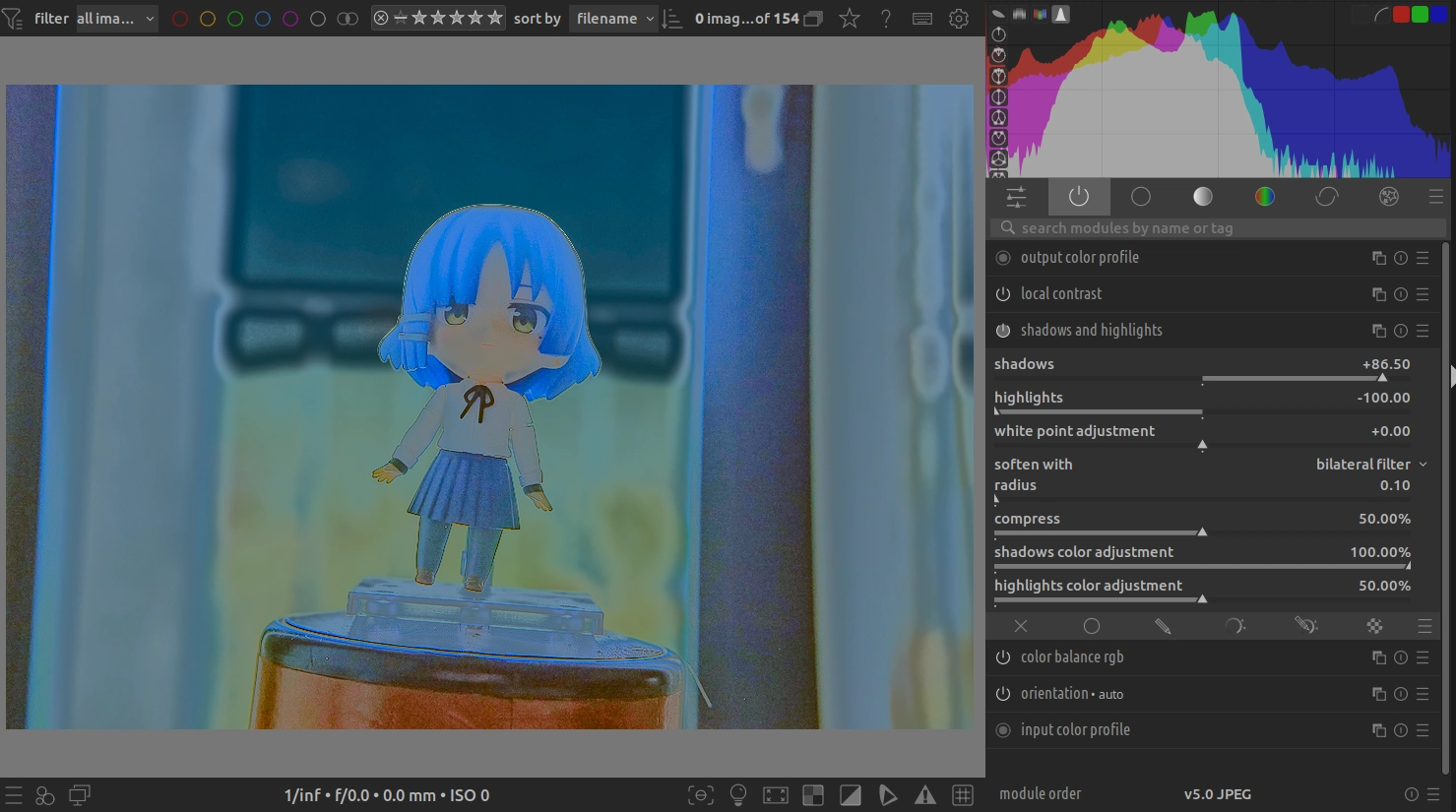1456x812 pixels.
Task: Select raster mask blending mode
Action: [x=1375, y=626]
